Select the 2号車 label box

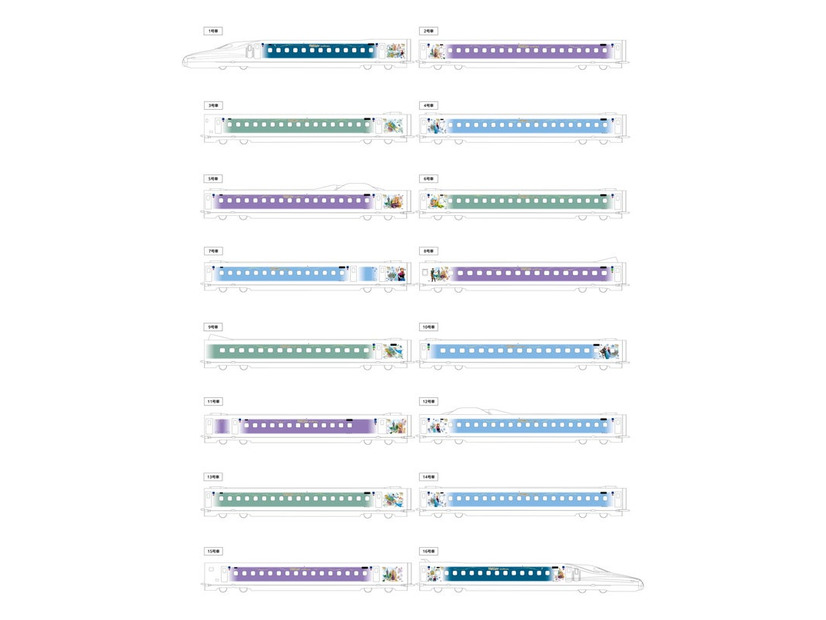(428, 31)
